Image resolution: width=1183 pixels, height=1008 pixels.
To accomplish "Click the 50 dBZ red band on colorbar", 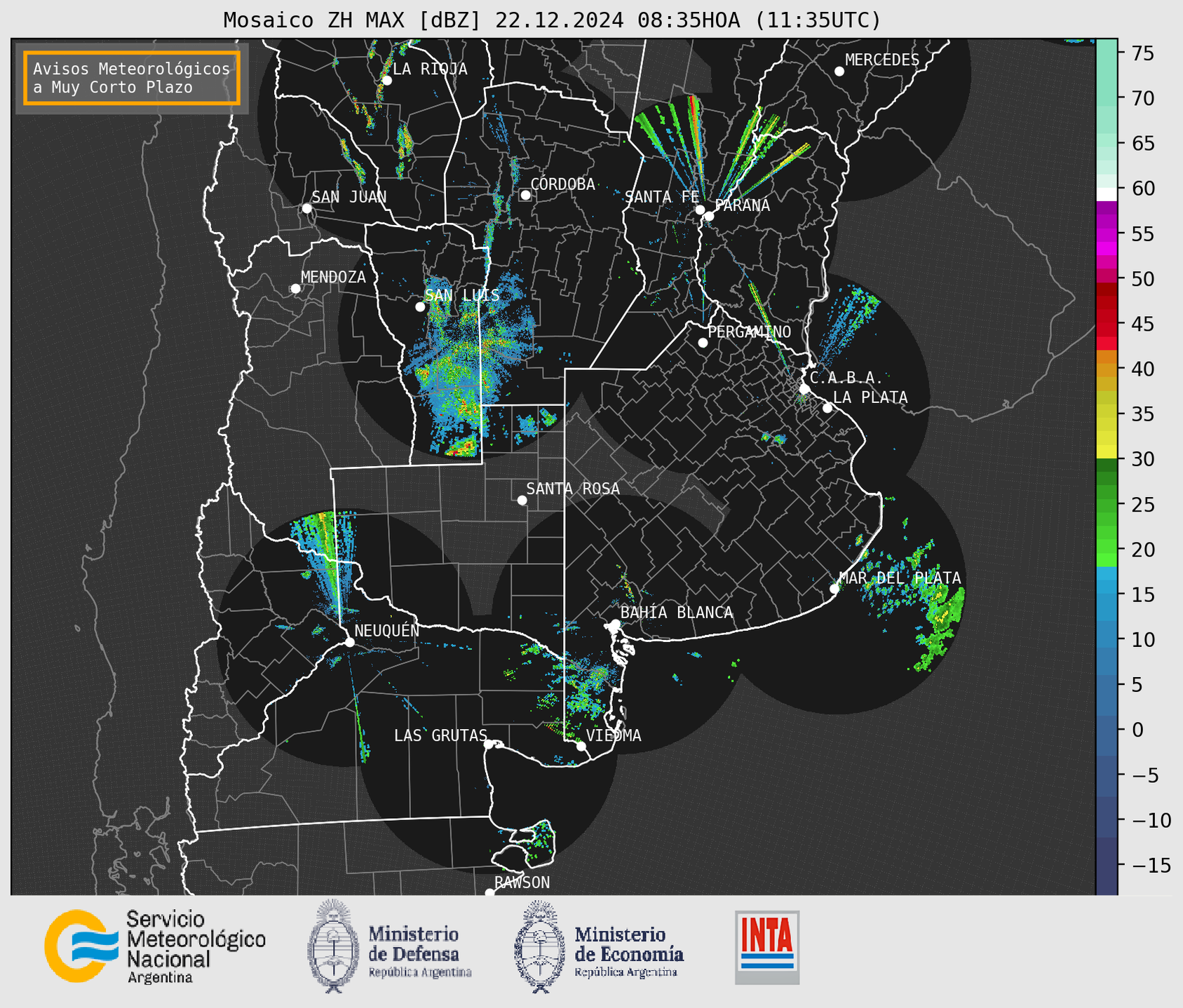I will 1106,277.
